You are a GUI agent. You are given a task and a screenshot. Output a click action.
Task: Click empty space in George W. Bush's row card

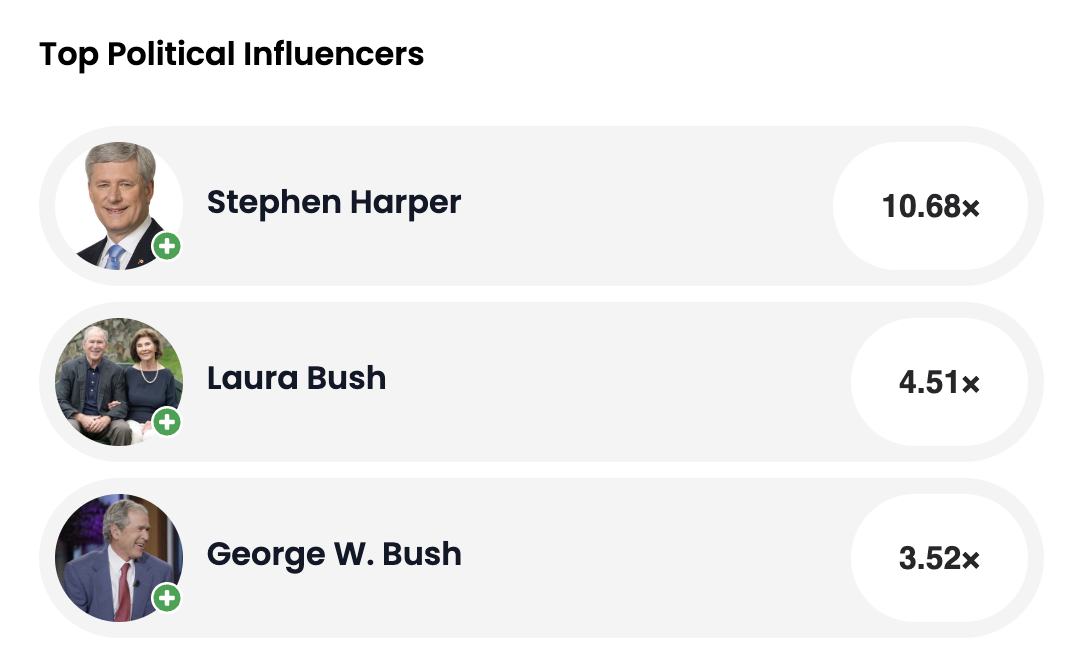pyautogui.click(x=650, y=558)
